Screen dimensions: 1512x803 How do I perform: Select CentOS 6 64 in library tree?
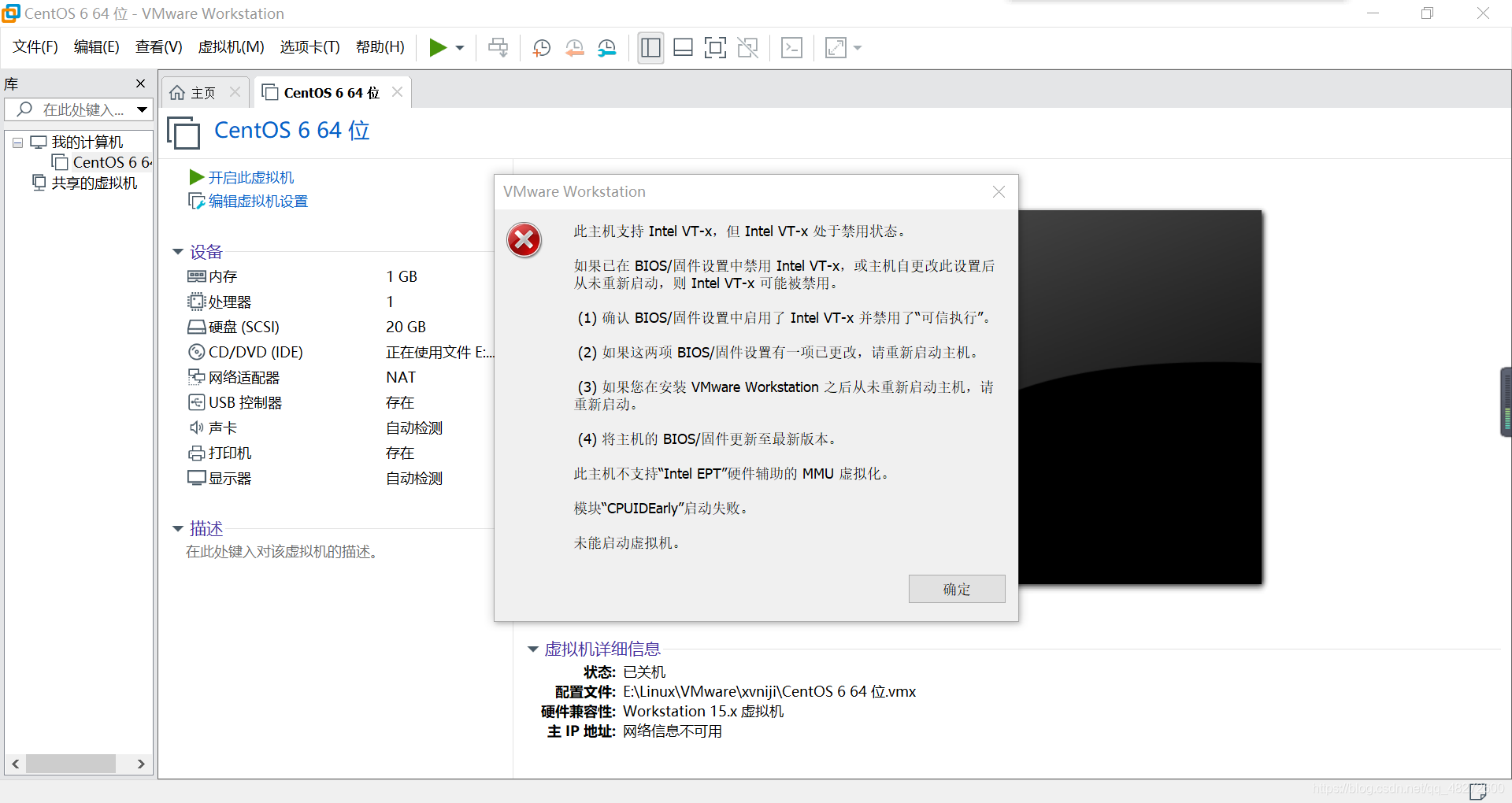102,162
